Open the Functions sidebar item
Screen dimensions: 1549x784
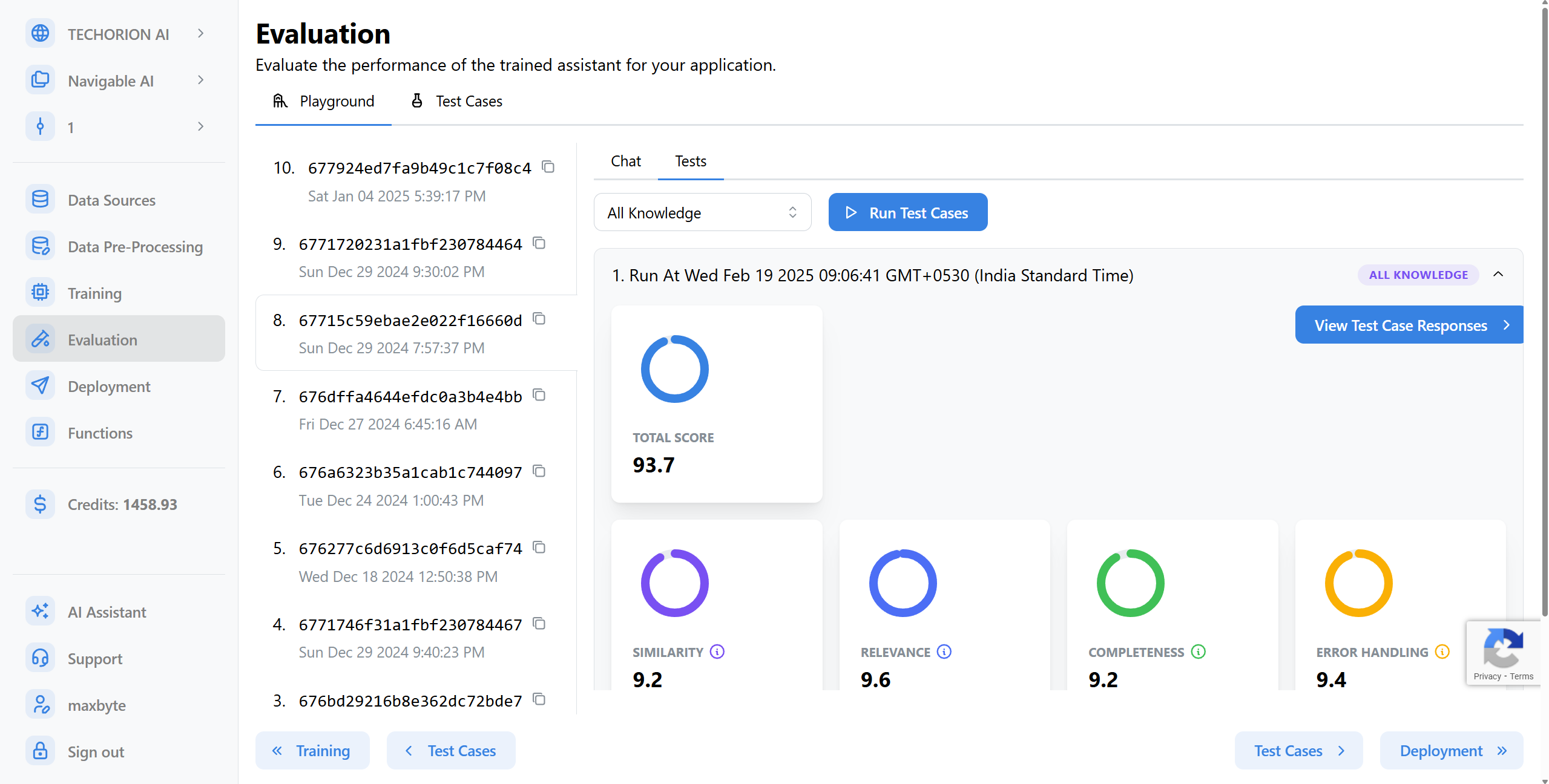(x=100, y=433)
